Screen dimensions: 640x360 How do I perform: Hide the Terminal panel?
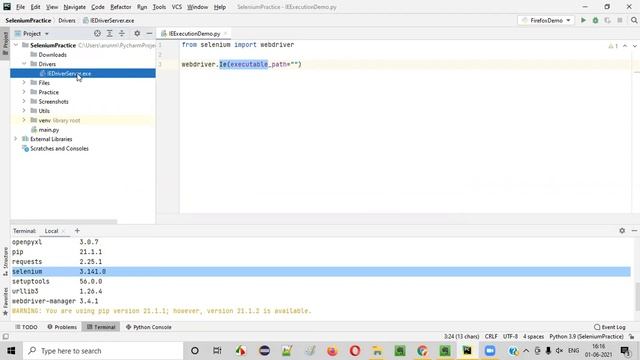point(634,231)
